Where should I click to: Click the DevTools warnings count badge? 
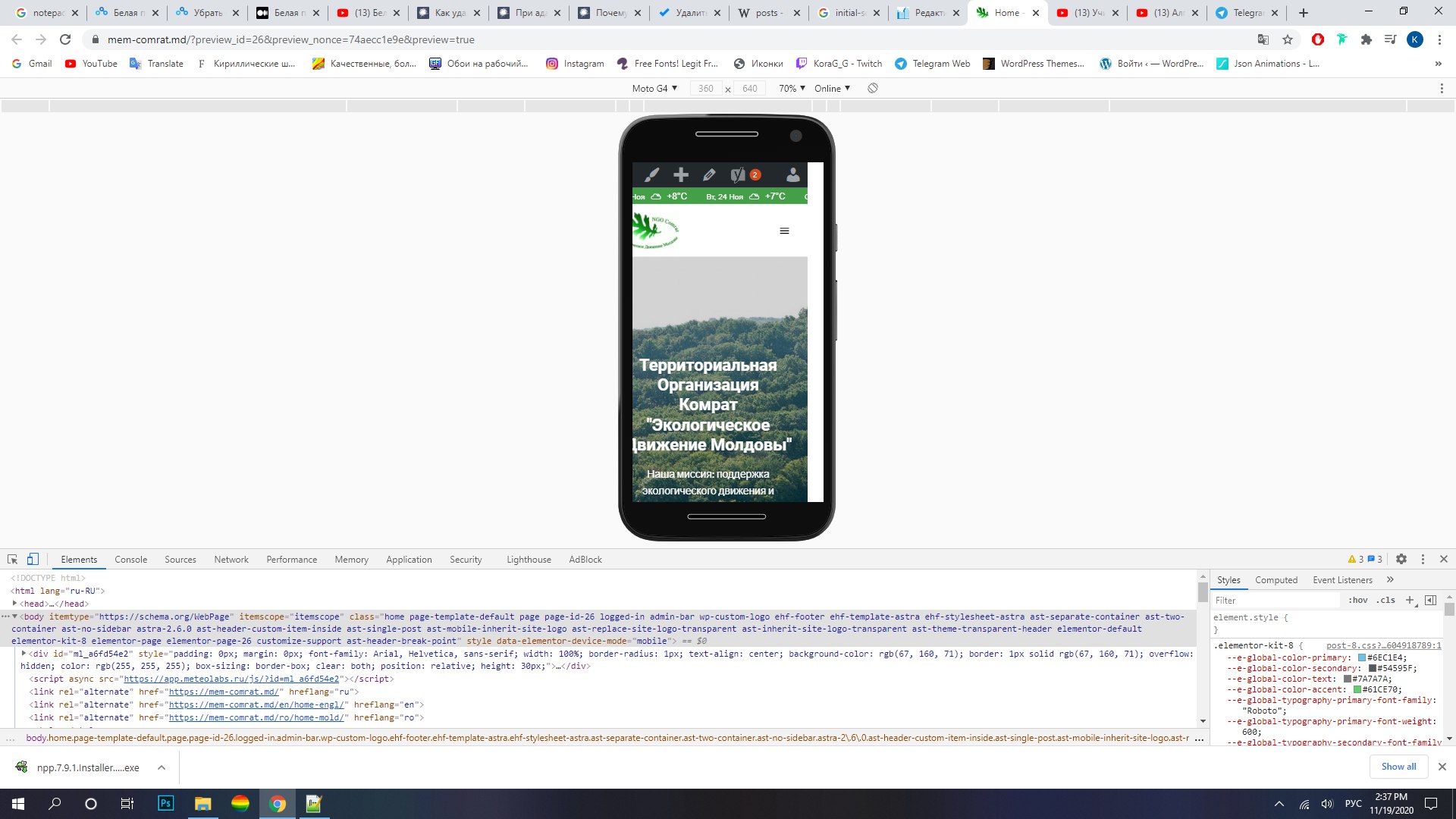pyautogui.click(x=1356, y=560)
